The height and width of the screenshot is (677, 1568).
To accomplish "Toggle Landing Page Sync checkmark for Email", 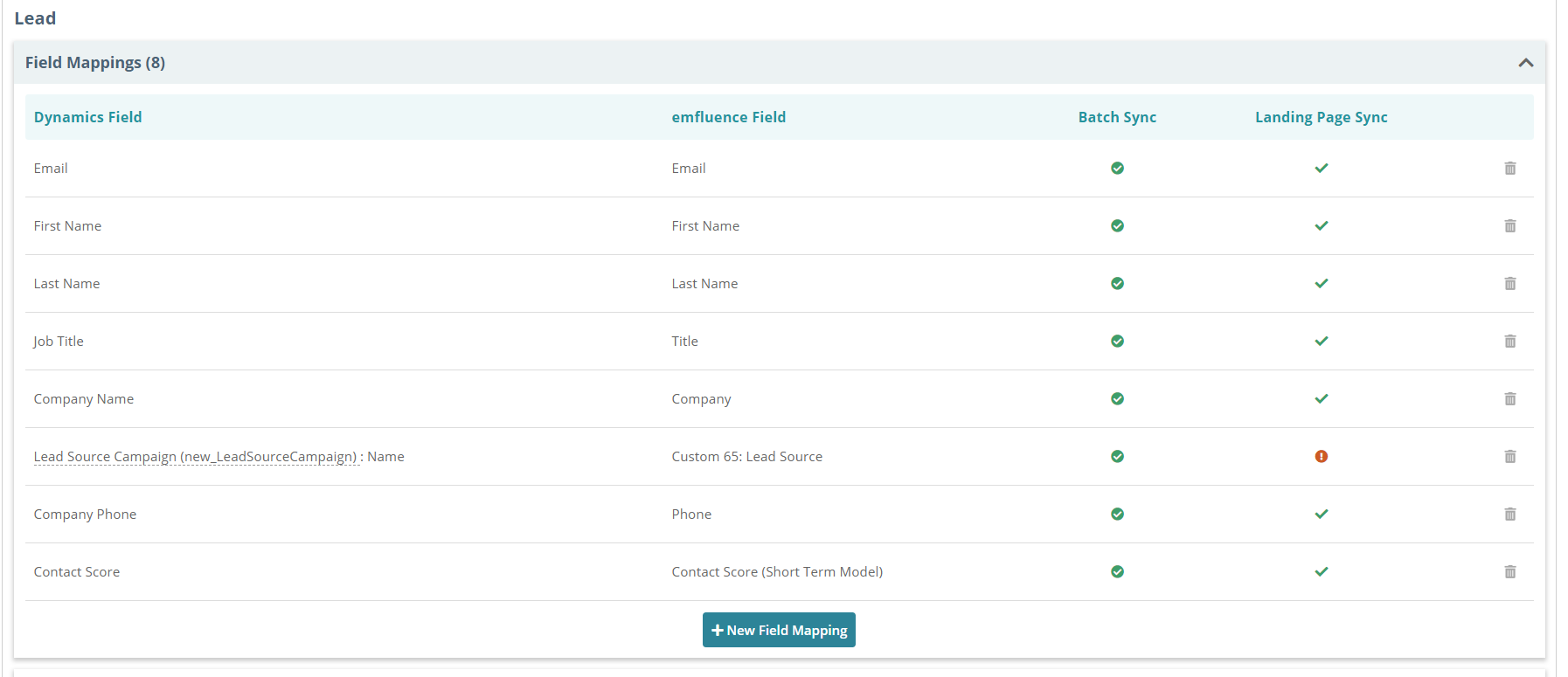I will 1321,168.
